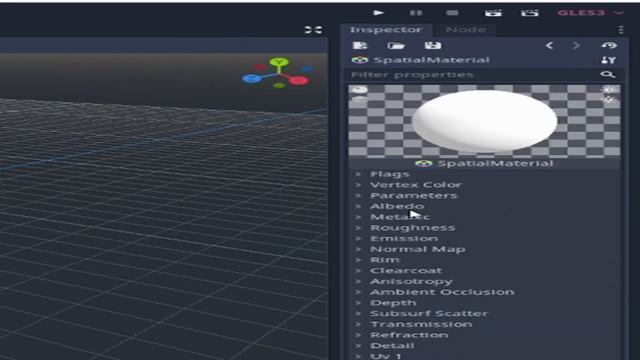Click the blue Z axis gizmo handle
The width and height of the screenshot is (640, 360).
click(x=252, y=78)
